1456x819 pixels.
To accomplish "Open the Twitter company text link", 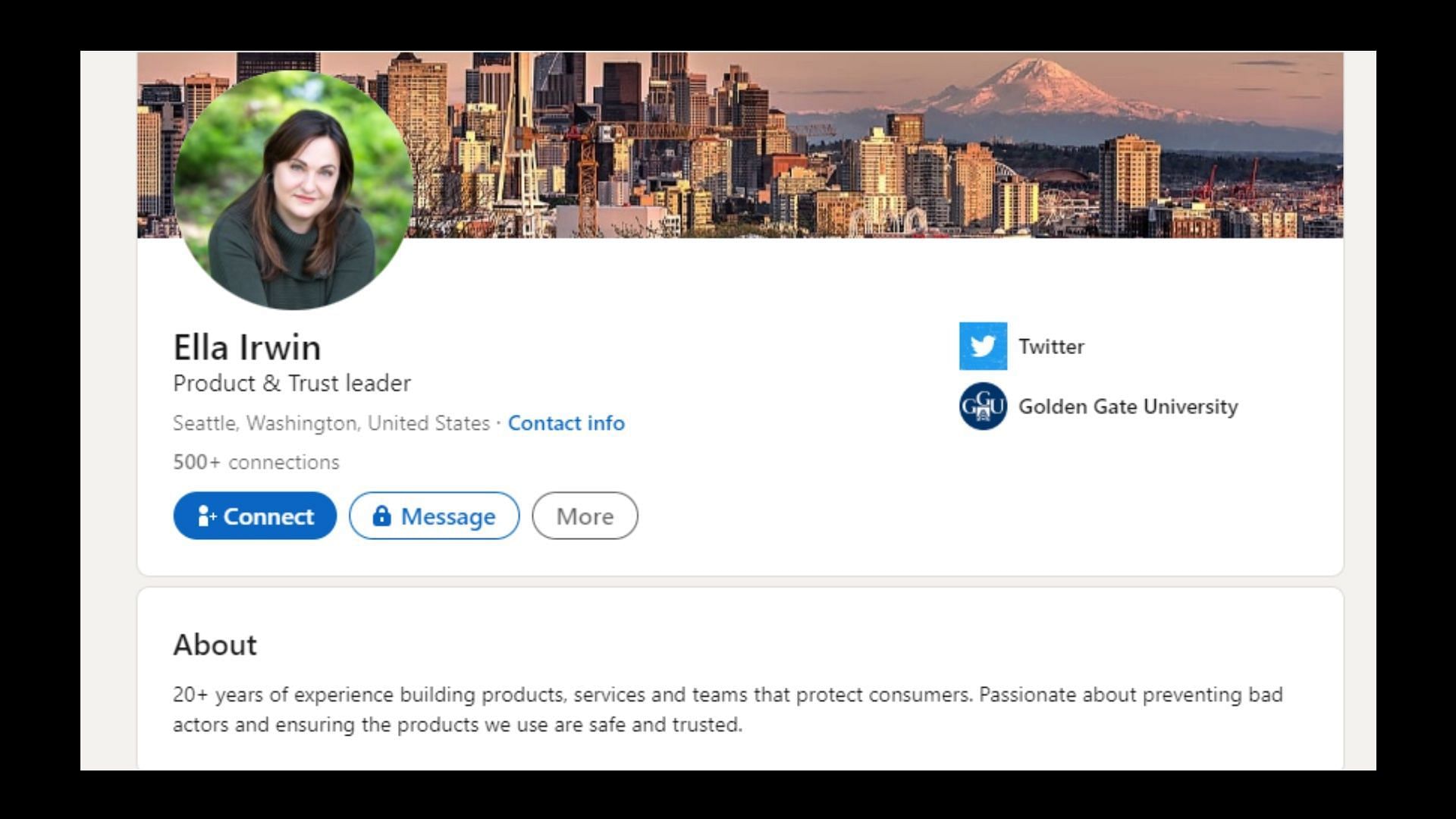I will (1051, 347).
